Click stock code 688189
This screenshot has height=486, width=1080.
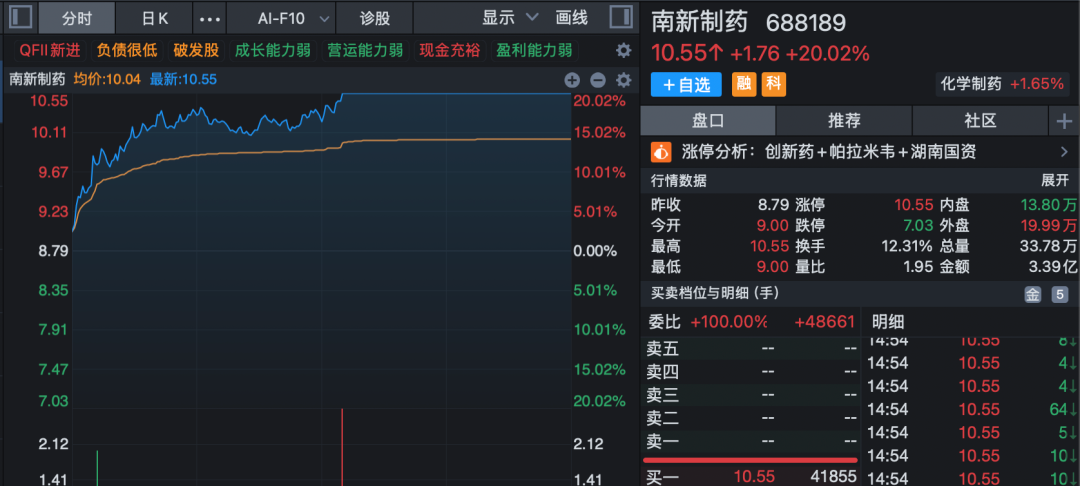coord(806,23)
